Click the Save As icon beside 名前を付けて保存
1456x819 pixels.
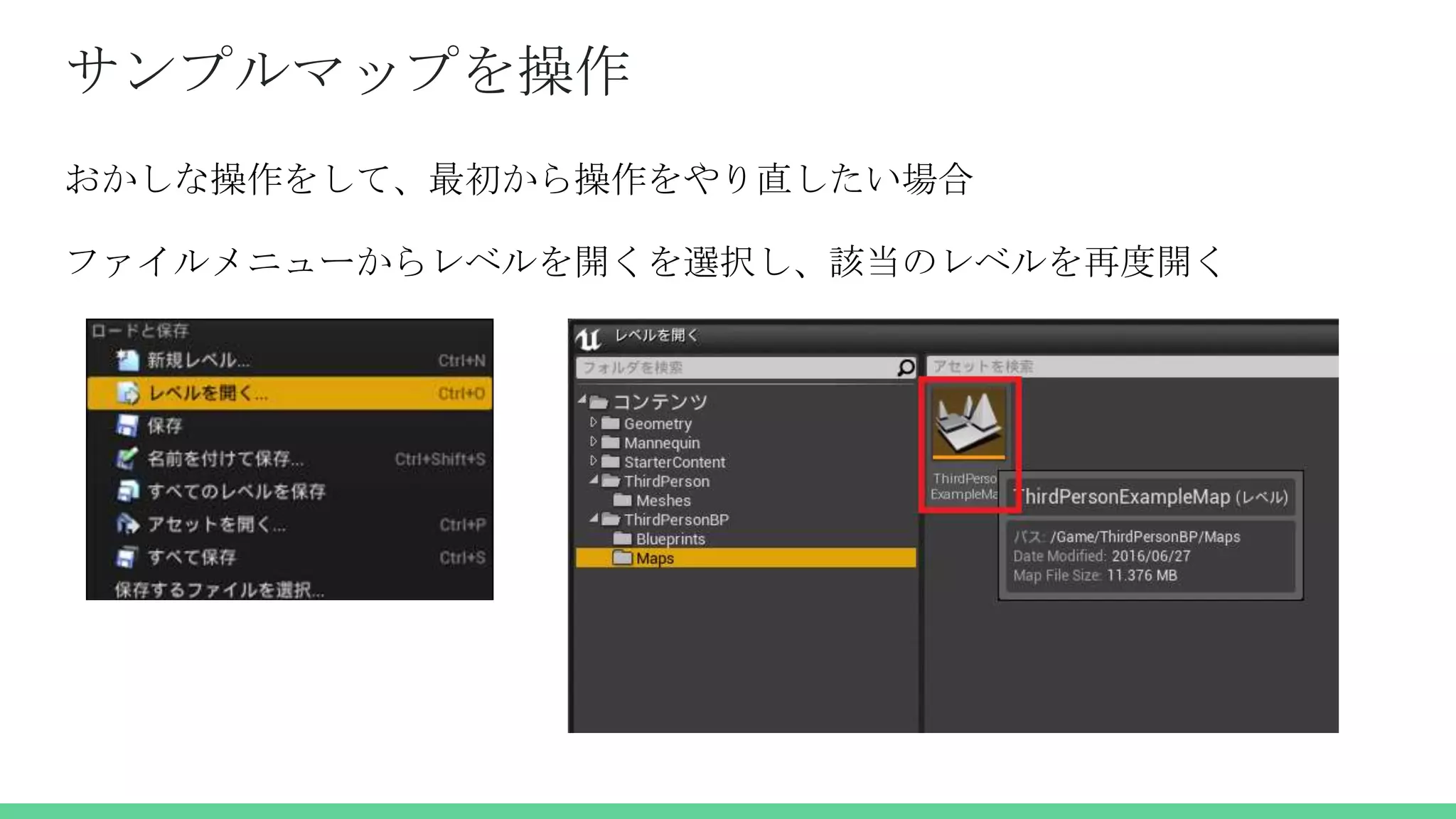128,459
